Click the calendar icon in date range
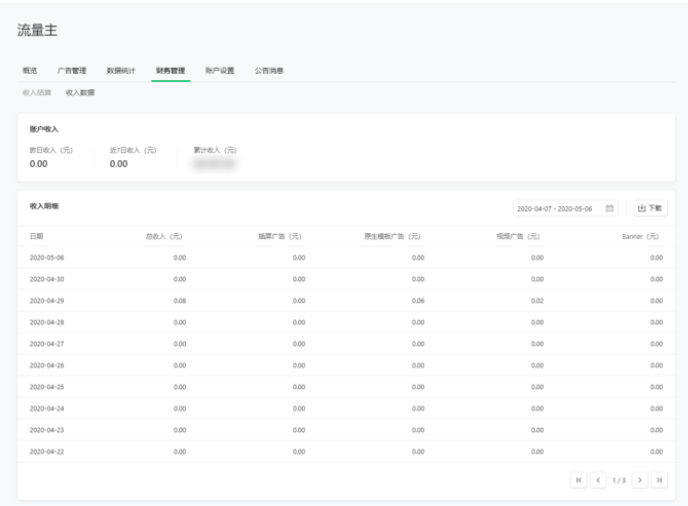Image resolution: width=688 pixels, height=506 pixels. point(610,208)
